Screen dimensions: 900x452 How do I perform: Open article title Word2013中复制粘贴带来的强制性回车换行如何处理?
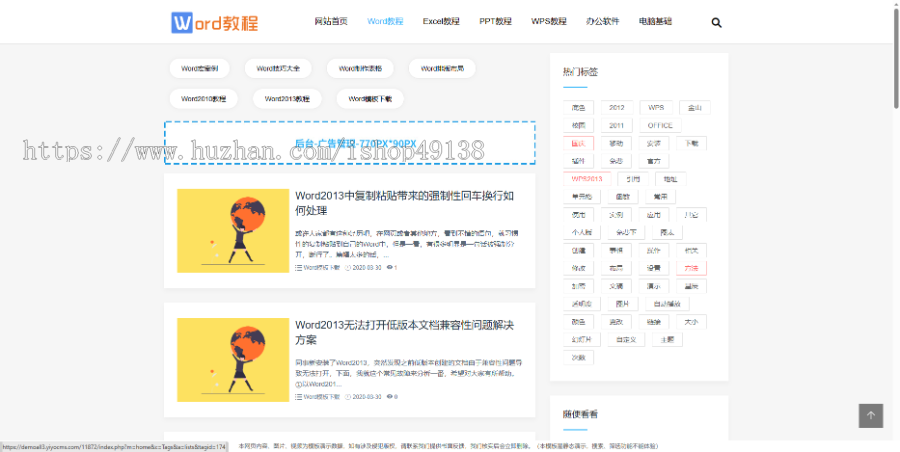(x=405, y=203)
